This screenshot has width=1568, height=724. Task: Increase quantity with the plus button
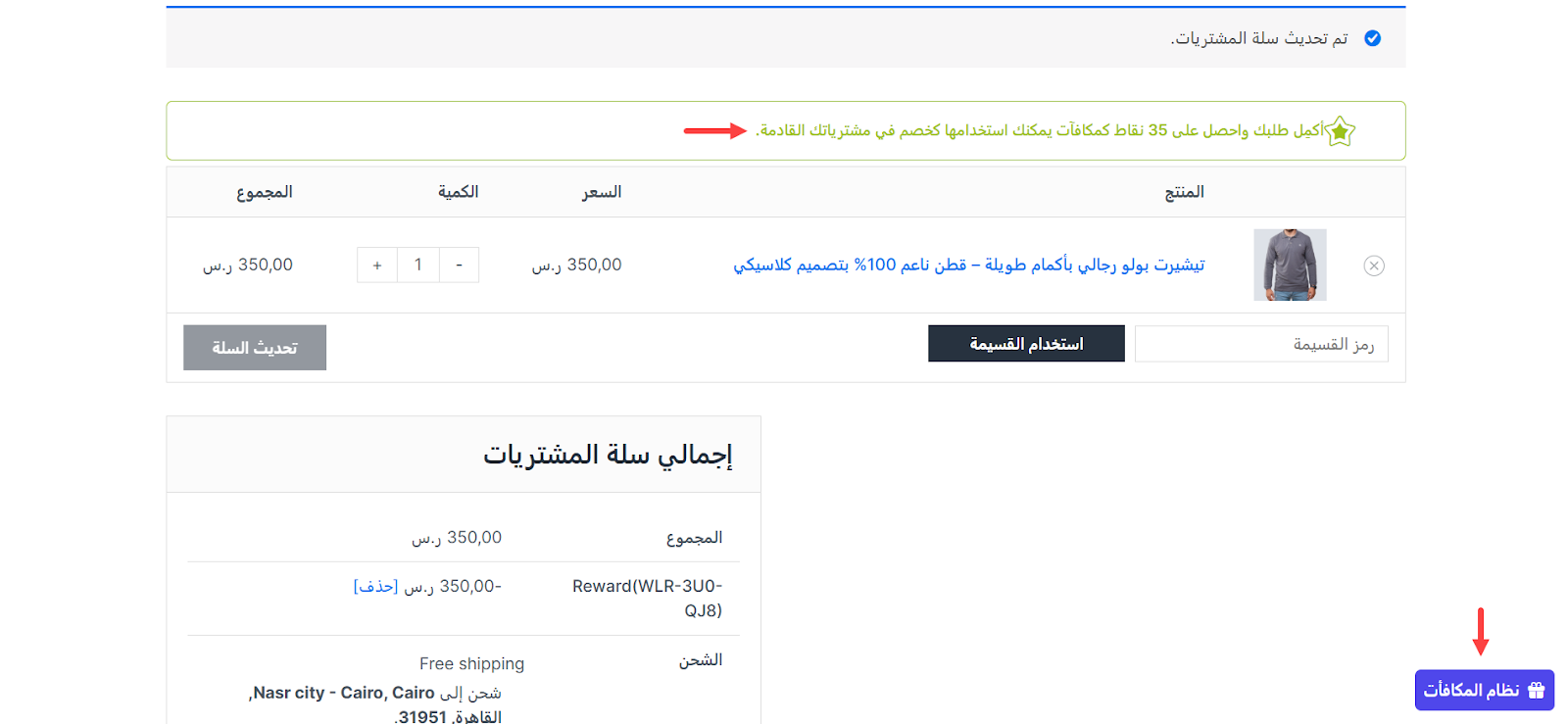(377, 265)
